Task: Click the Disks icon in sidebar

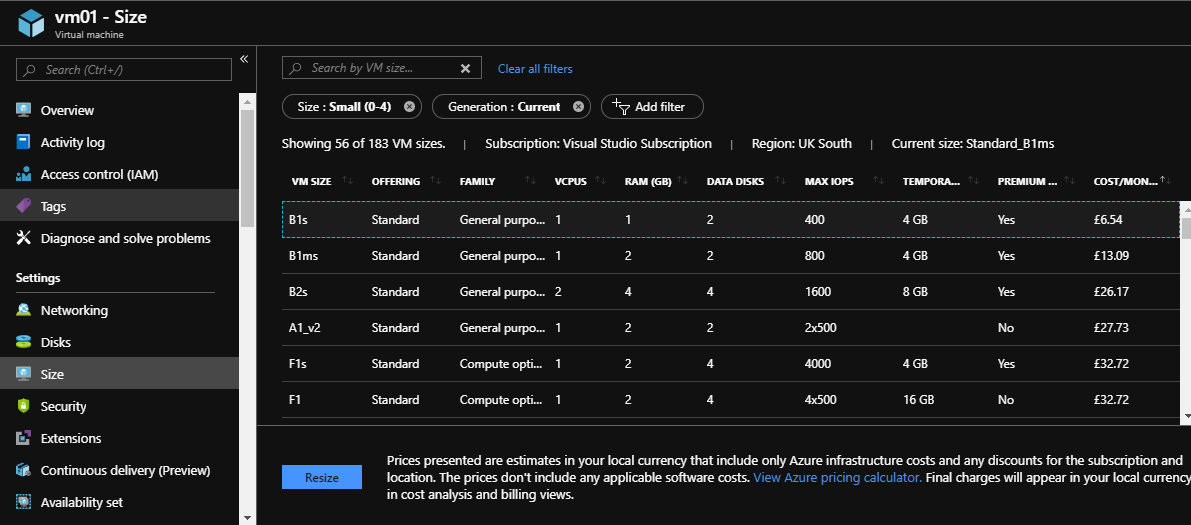Action: (23, 342)
